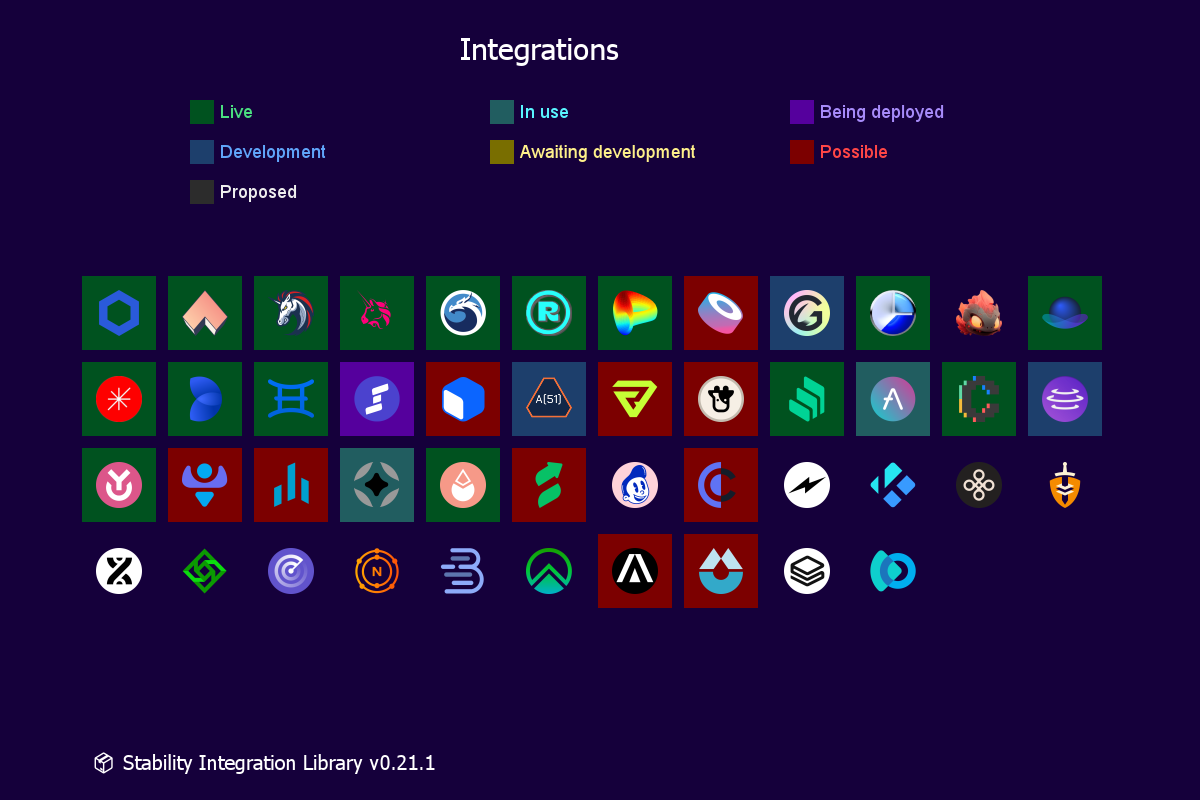Click the "Being deployed" legend label
Viewport: 1200px width, 800px height.
click(882, 113)
